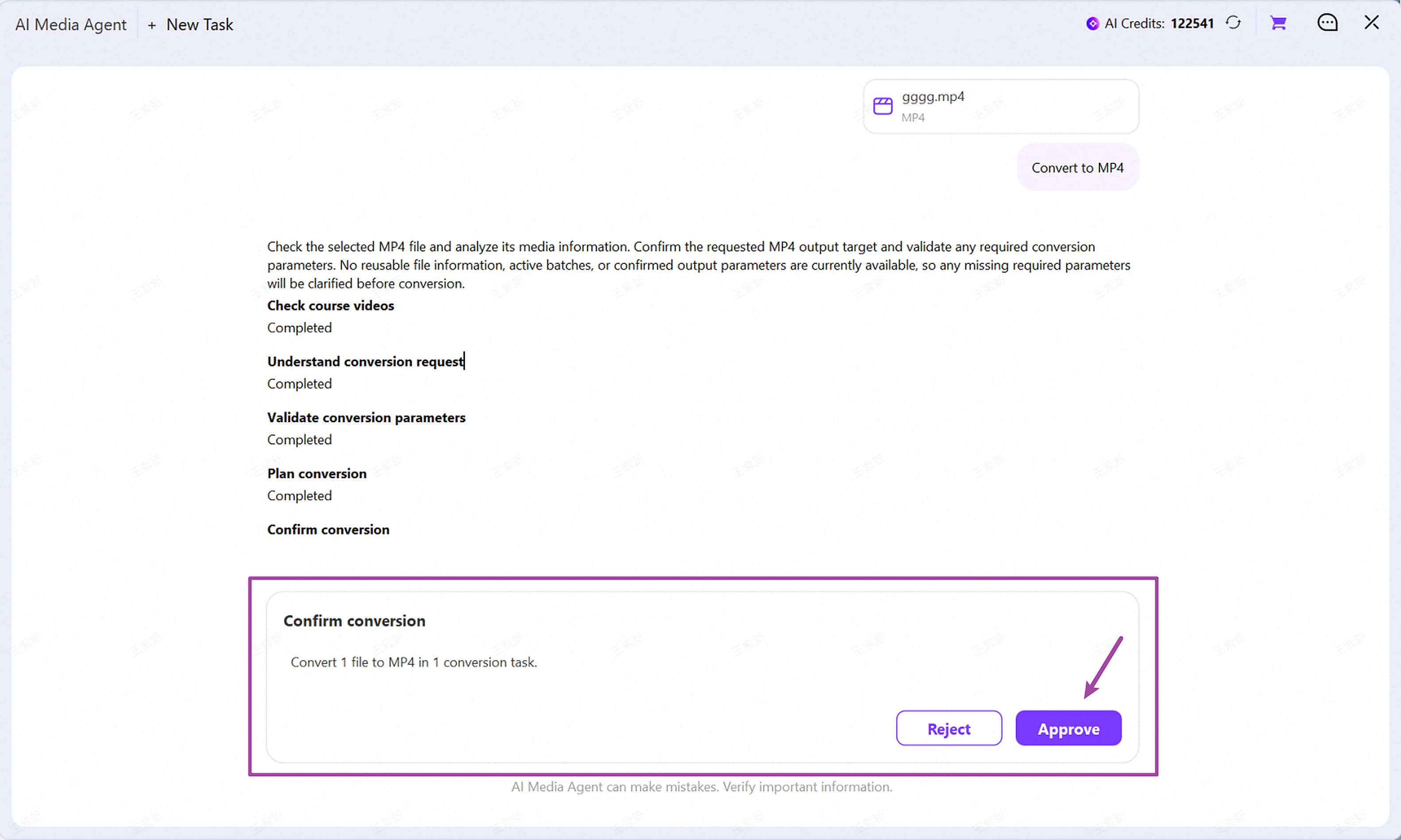The width and height of the screenshot is (1401, 840).
Task: Click Completed under Plan conversion
Action: pos(299,496)
